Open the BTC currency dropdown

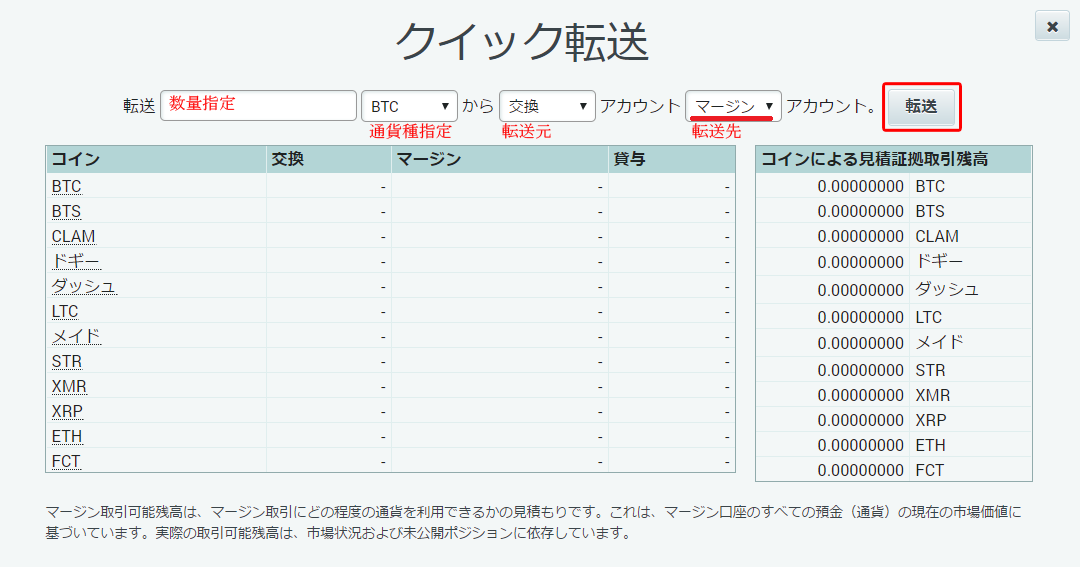(409, 106)
